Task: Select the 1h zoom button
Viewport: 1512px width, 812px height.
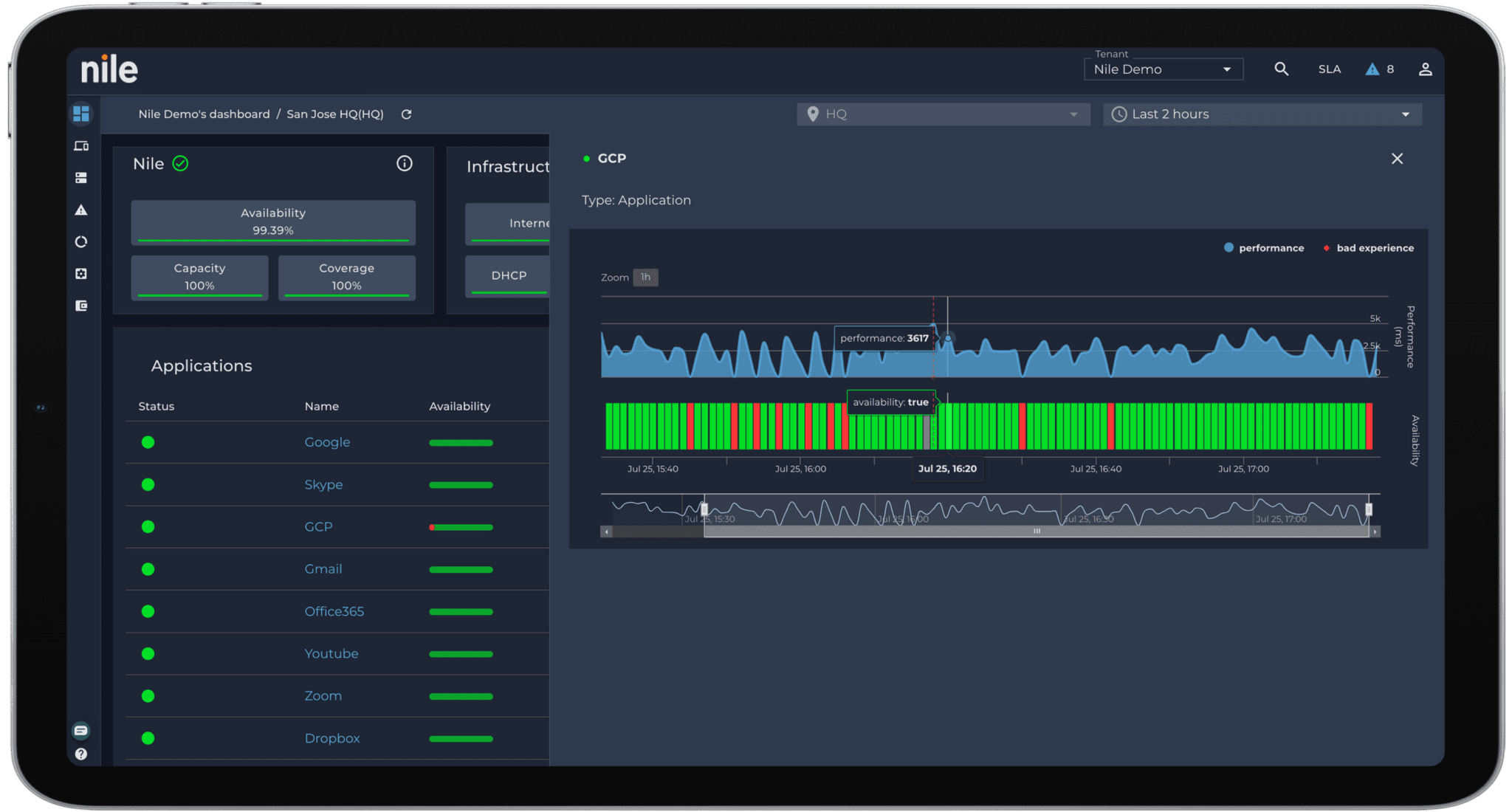Action: [x=645, y=278]
